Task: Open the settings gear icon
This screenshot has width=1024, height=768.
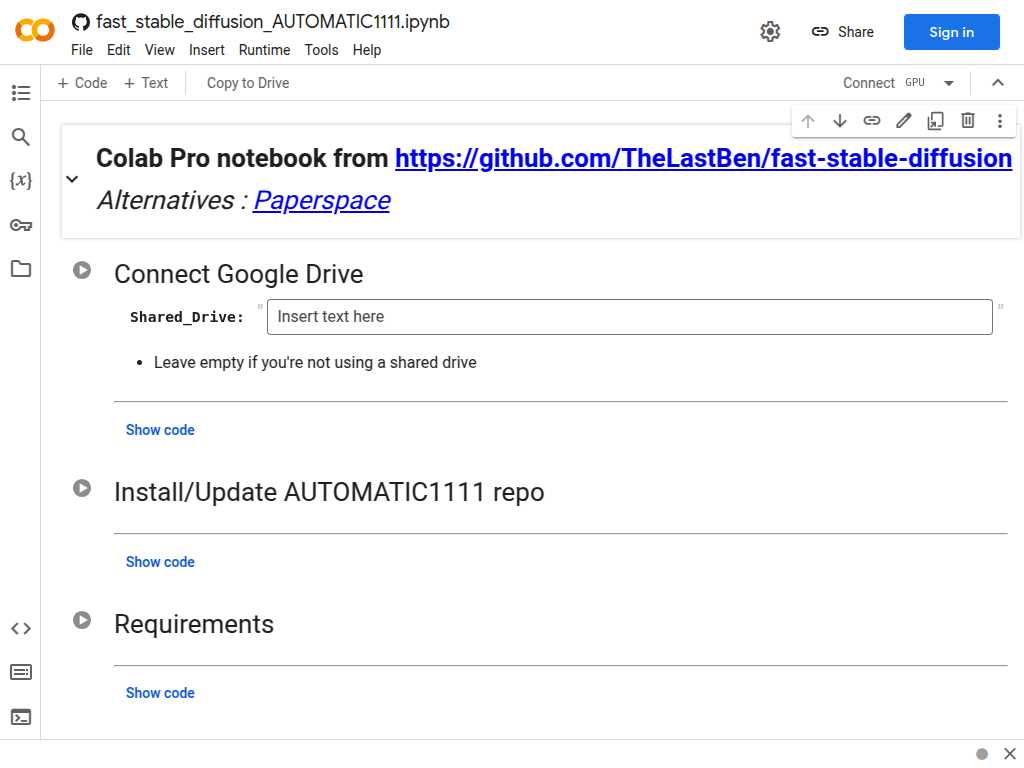Action: pyautogui.click(x=770, y=31)
